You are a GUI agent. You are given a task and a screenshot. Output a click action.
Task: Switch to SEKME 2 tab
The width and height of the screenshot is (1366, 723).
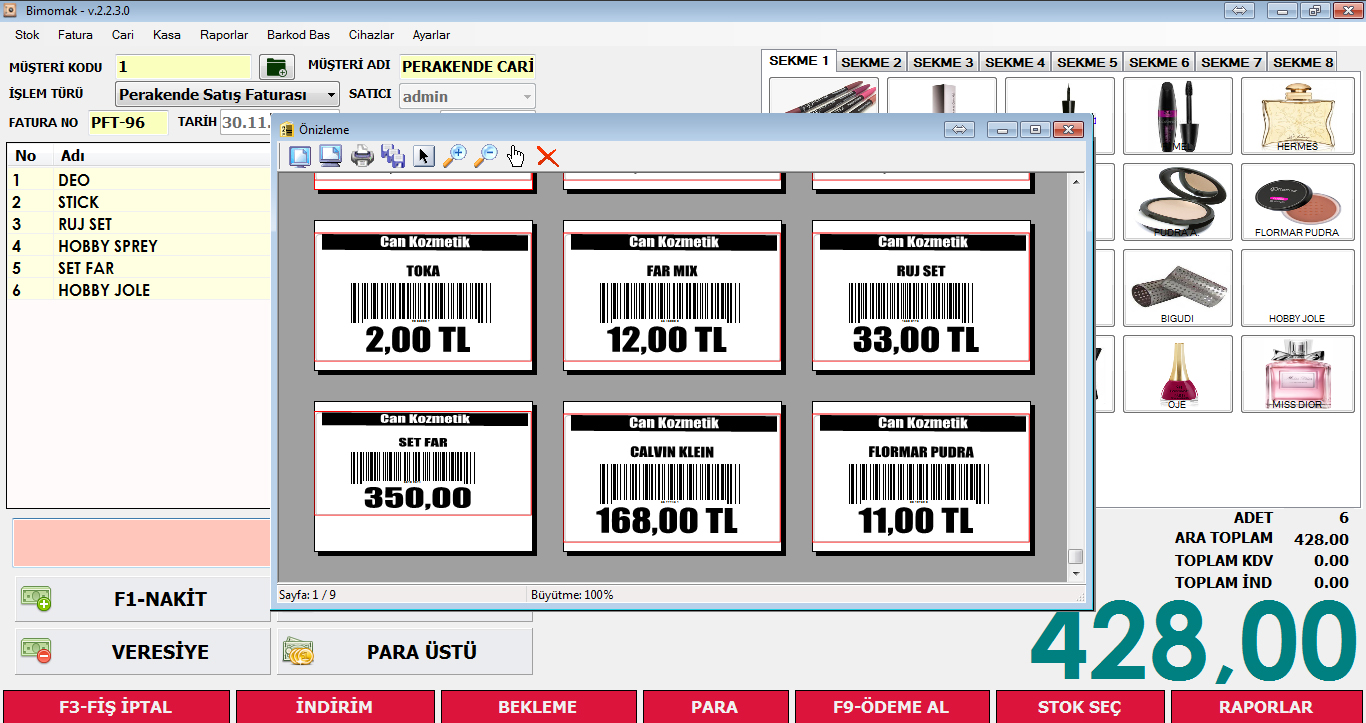pyautogui.click(x=871, y=62)
